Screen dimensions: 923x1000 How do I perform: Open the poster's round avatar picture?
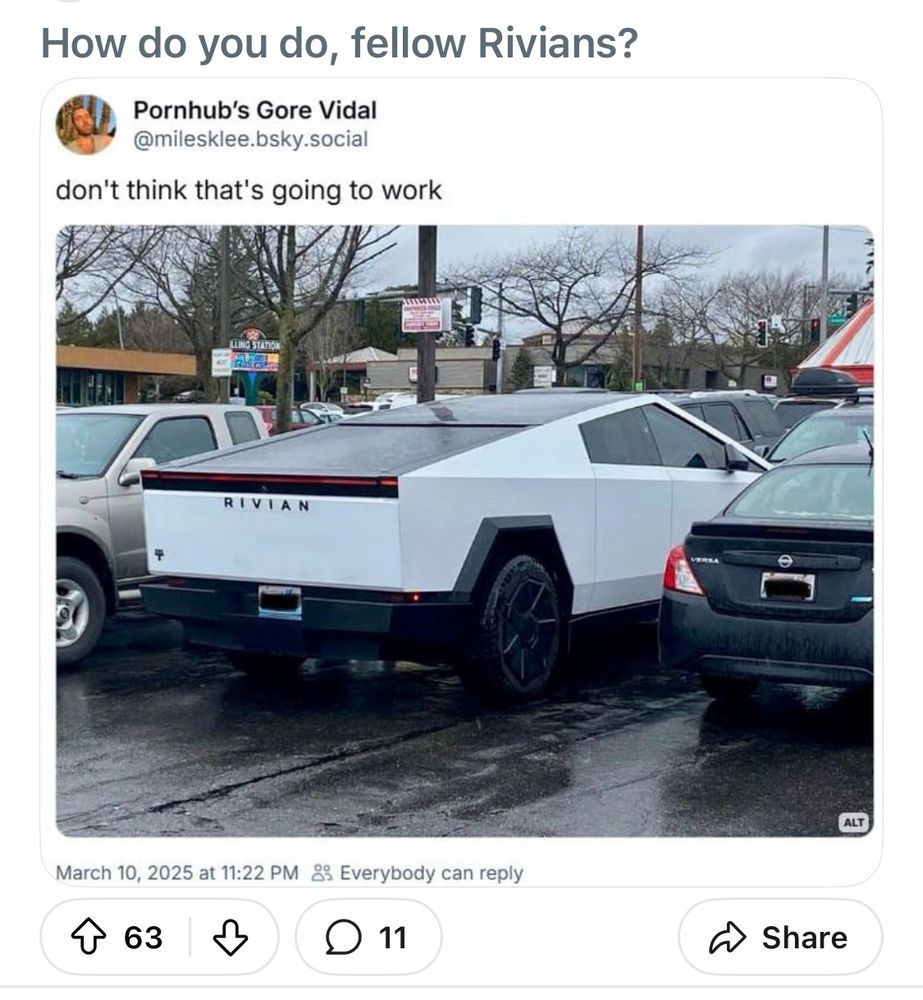tap(86, 125)
